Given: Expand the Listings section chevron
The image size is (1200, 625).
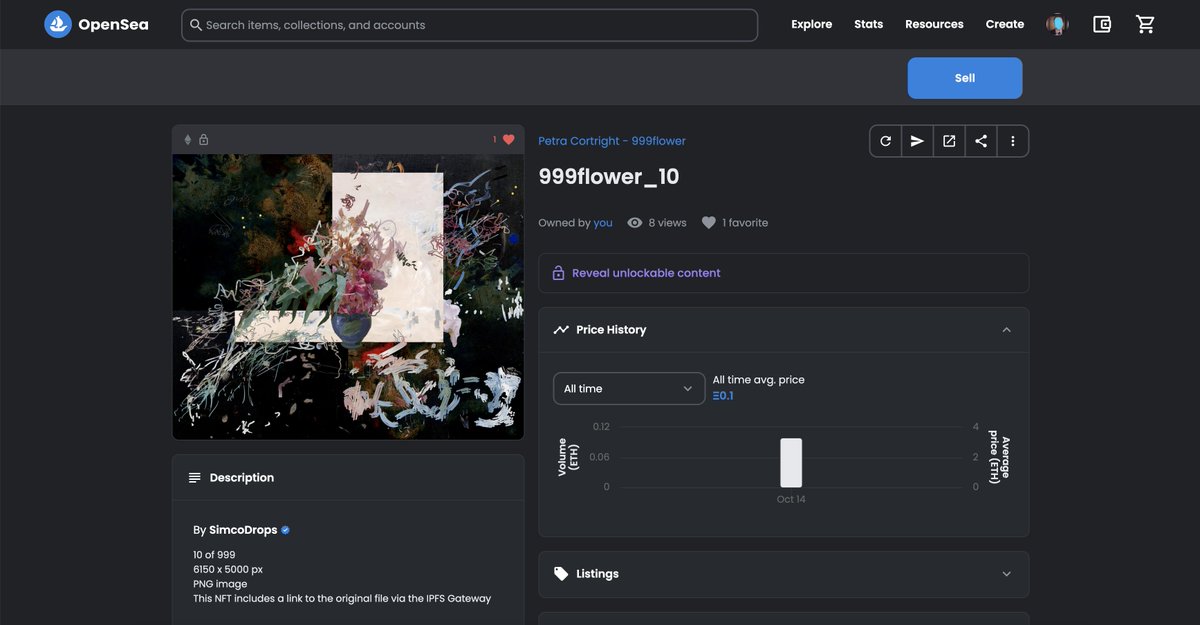Looking at the screenshot, I should pyautogui.click(x=1006, y=574).
